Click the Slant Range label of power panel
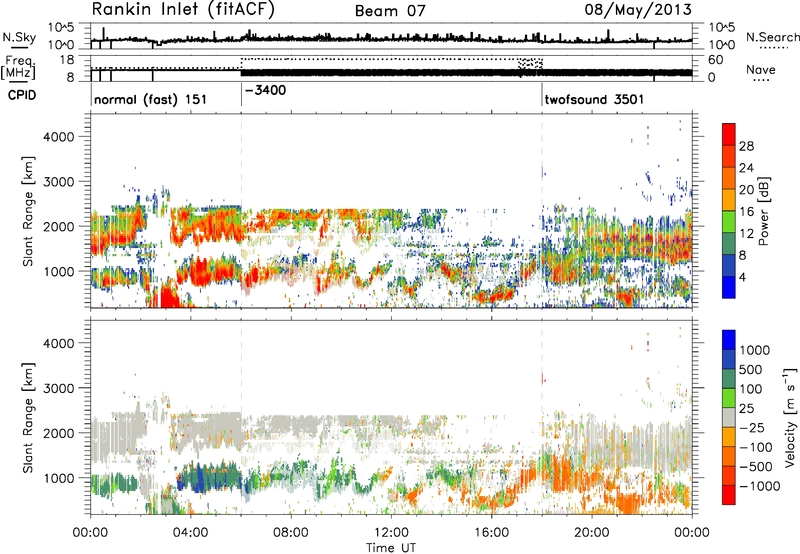 point(29,211)
